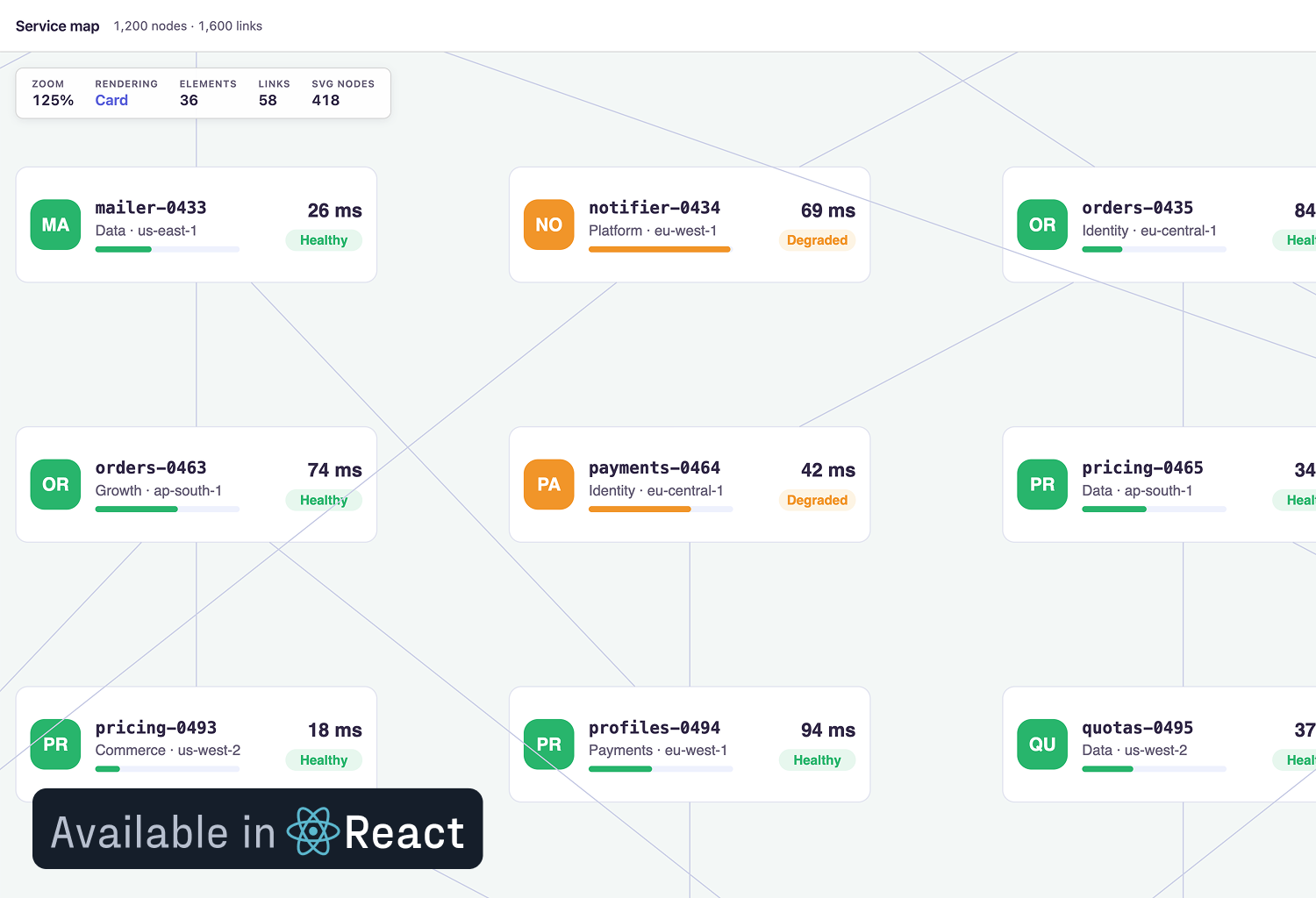Select the quotas-0495 service name
Viewport: 1316px width, 898px height.
1138,728
